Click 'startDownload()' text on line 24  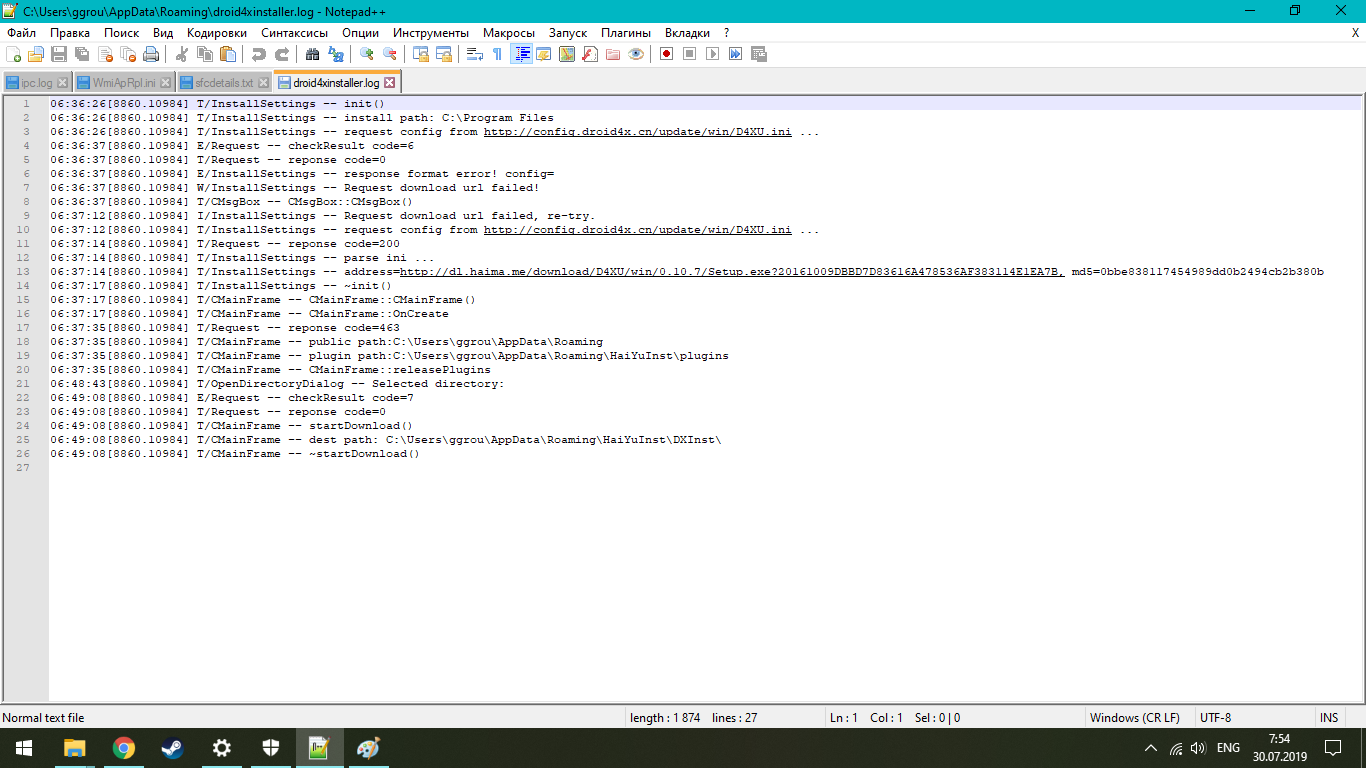coord(360,426)
